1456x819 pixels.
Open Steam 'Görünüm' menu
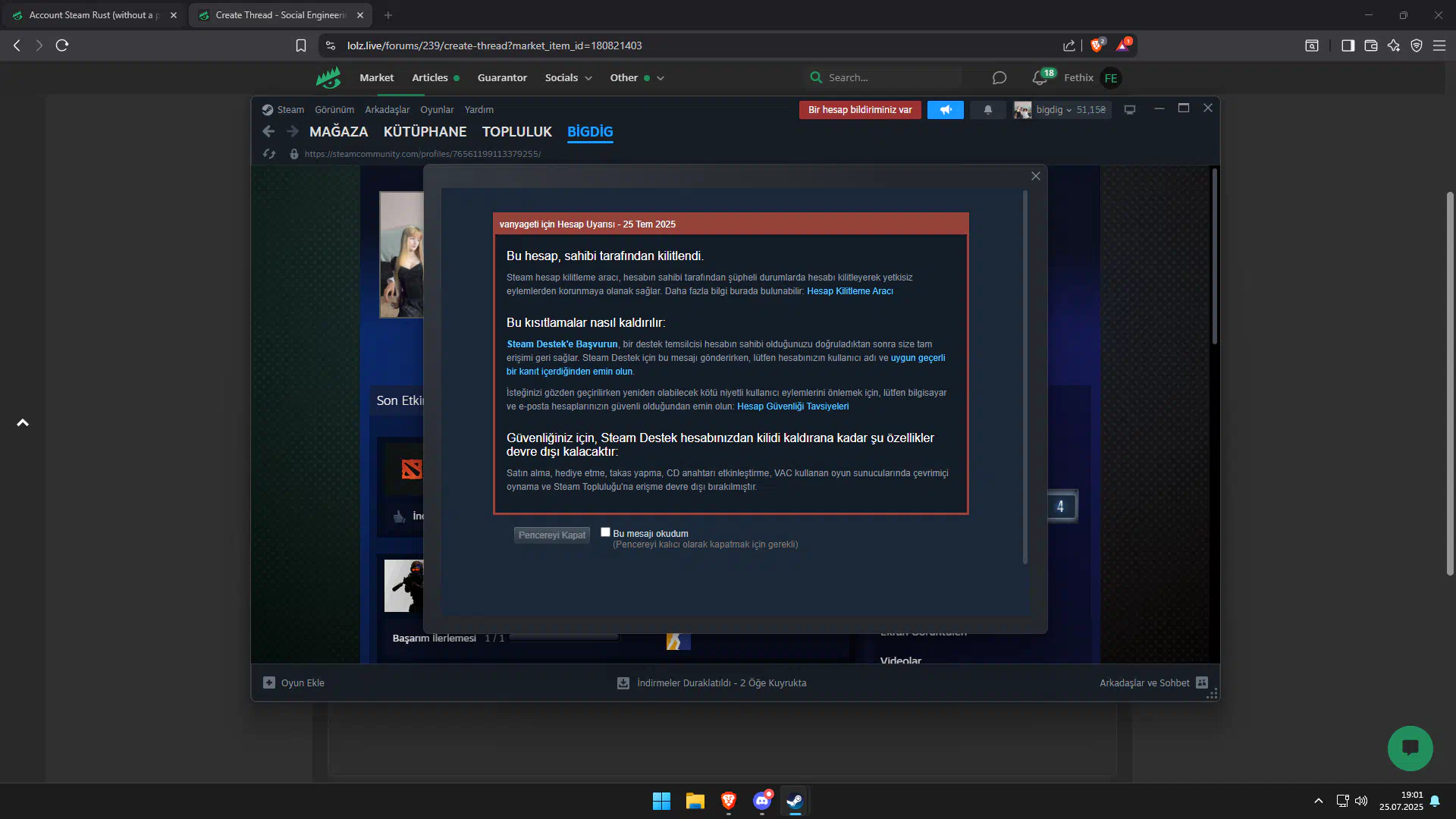point(334,110)
